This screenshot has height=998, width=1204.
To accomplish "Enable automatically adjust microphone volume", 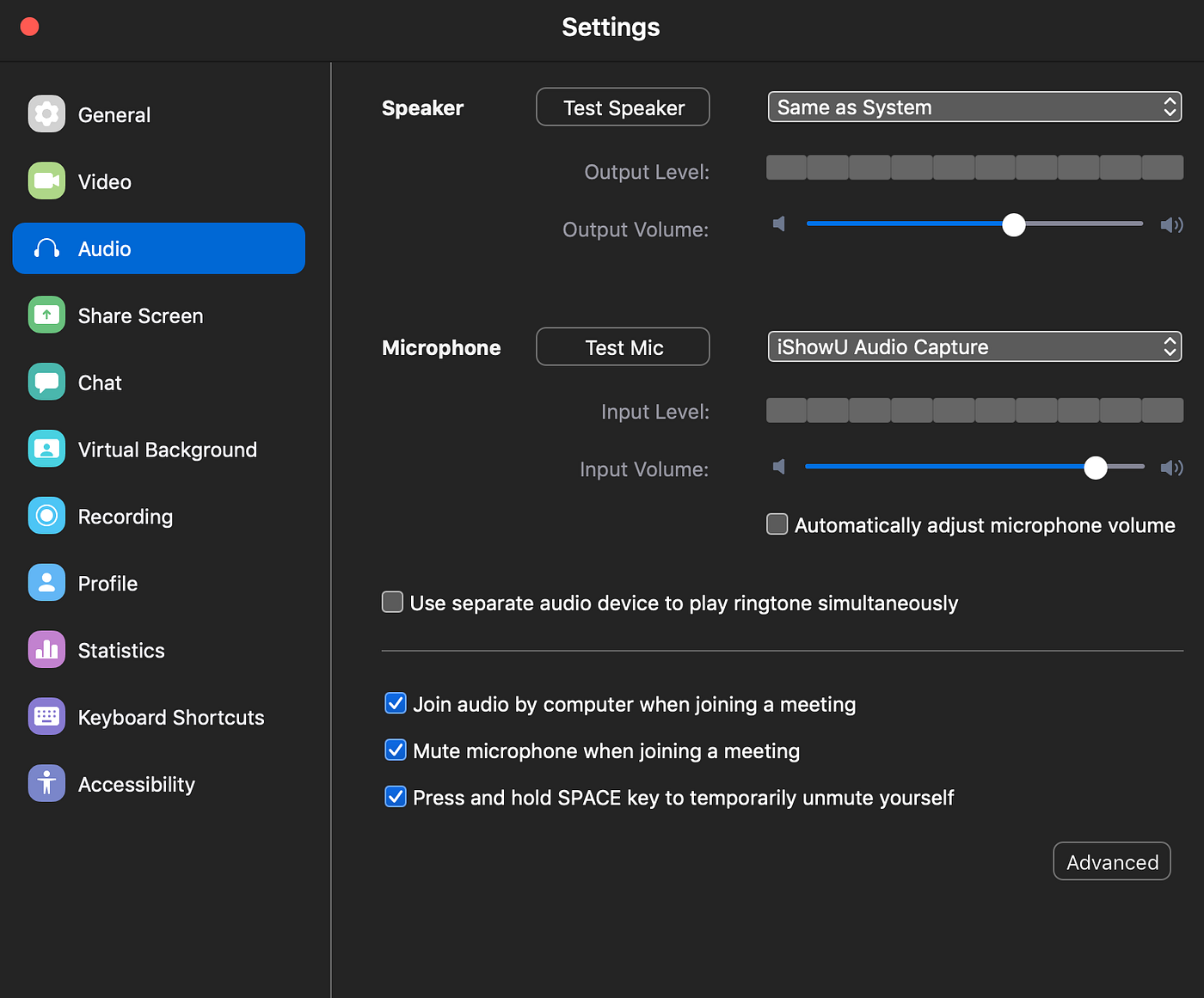I will pos(777,524).
